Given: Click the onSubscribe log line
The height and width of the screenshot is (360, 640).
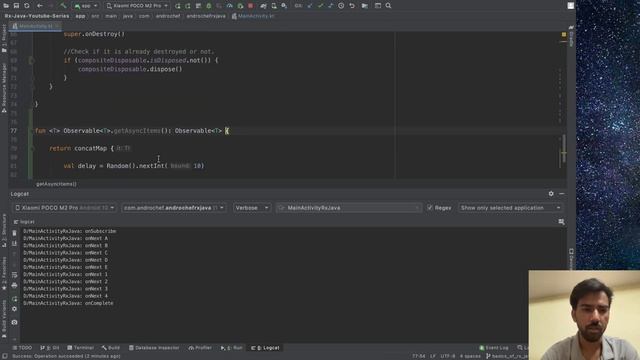Looking at the screenshot, I should pos(70,231).
